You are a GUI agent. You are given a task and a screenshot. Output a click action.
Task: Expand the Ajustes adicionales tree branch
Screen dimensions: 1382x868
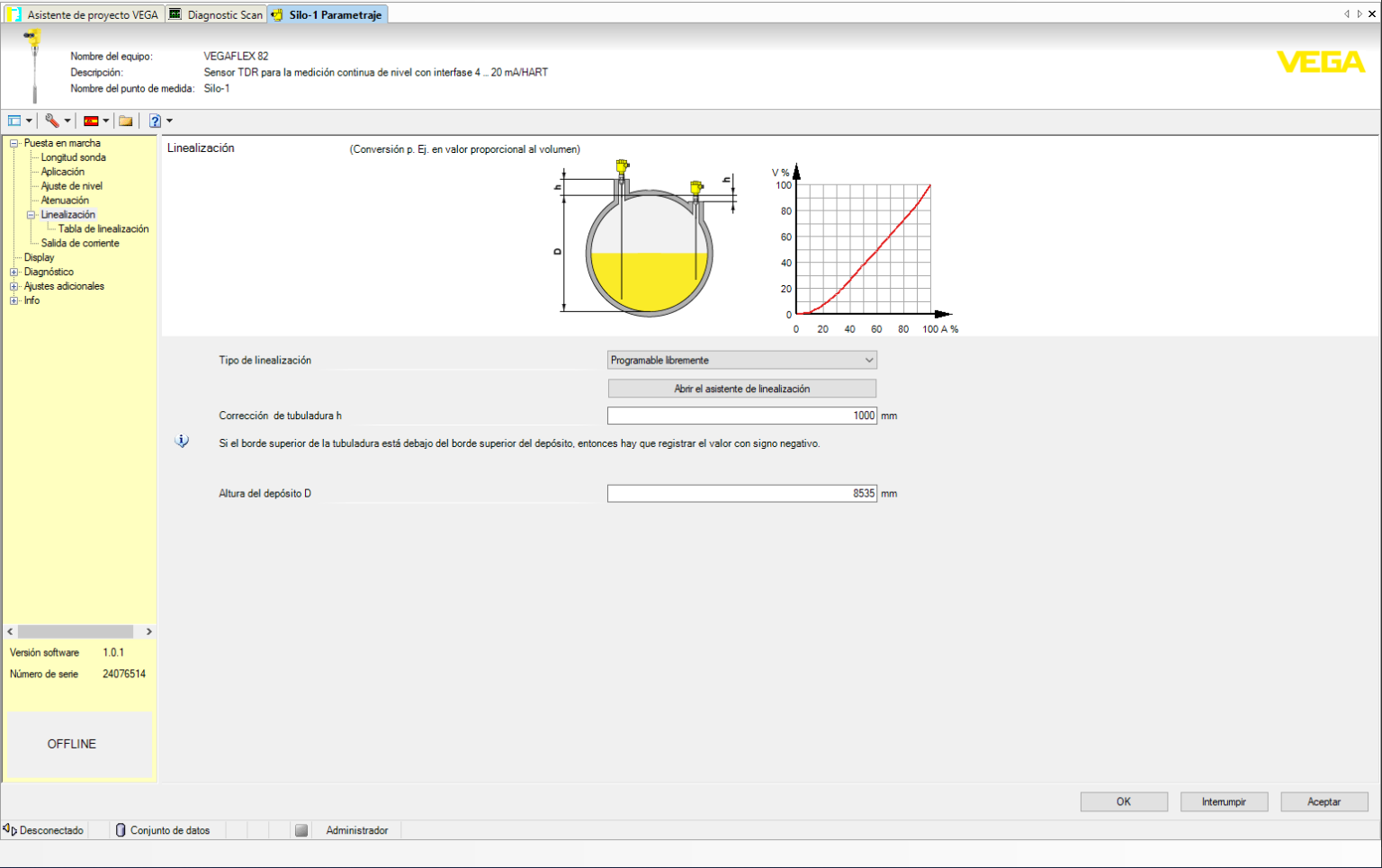click(x=13, y=286)
